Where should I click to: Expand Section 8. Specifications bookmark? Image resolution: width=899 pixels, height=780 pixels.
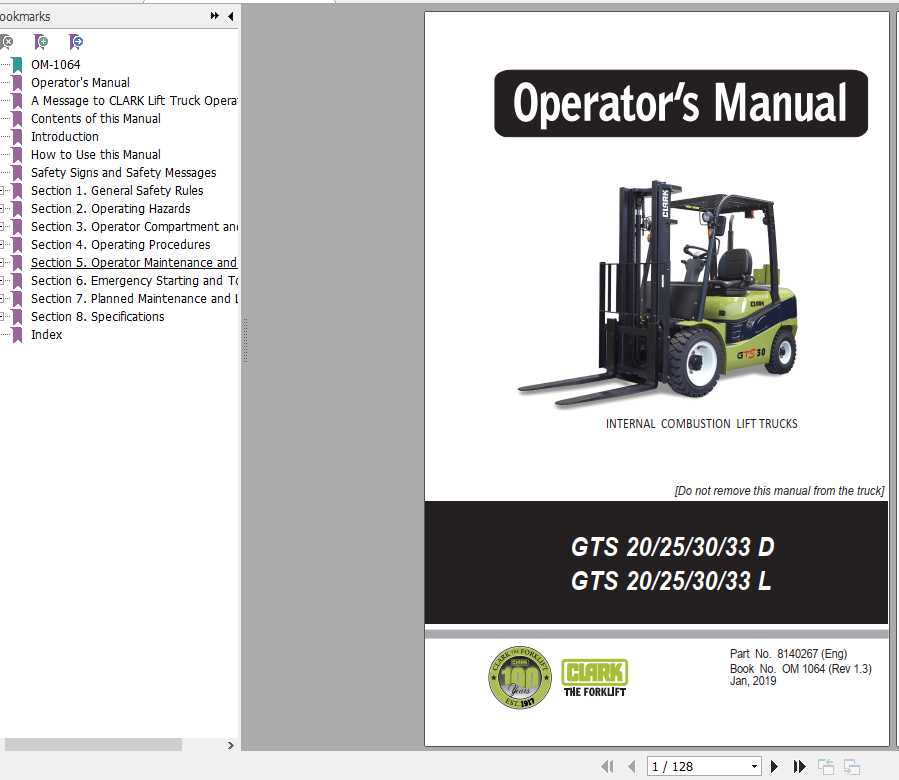[2, 317]
